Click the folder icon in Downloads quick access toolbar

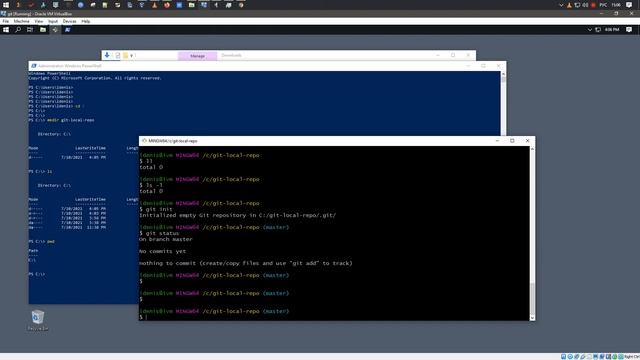pyautogui.click(x=125, y=56)
